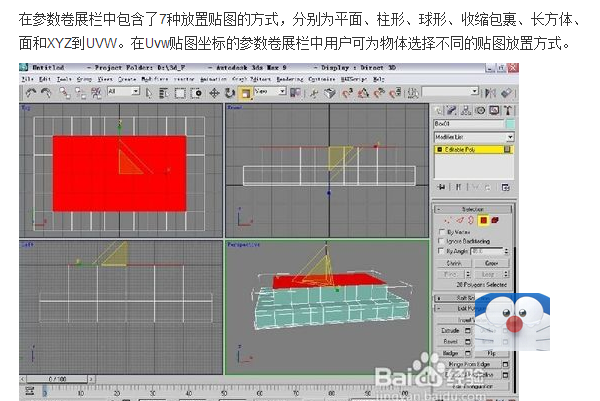This screenshot has width=600, height=401.
Task: Enable the By Angle checkbox
Action: (x=442, y=251)
